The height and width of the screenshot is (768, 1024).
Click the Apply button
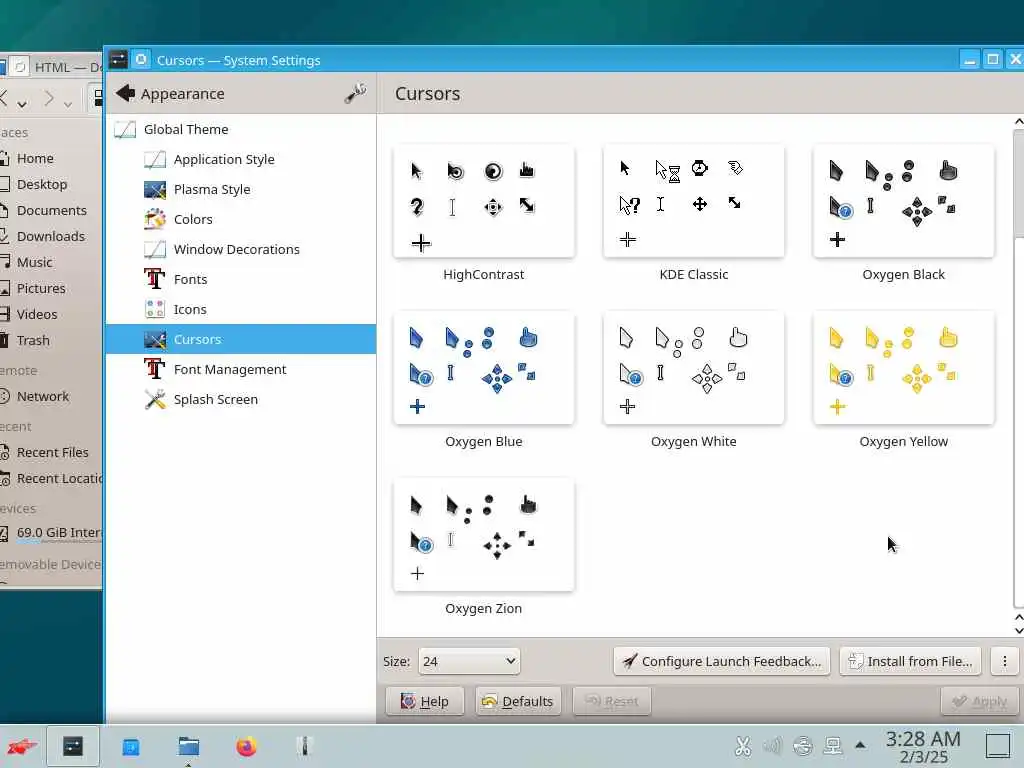[x=980, y=701]
